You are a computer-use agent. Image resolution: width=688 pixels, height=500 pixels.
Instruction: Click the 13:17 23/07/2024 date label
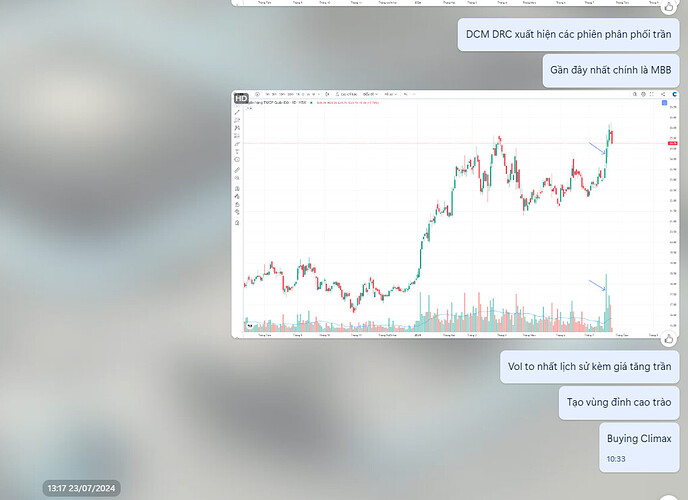click(x=82, y=488)
